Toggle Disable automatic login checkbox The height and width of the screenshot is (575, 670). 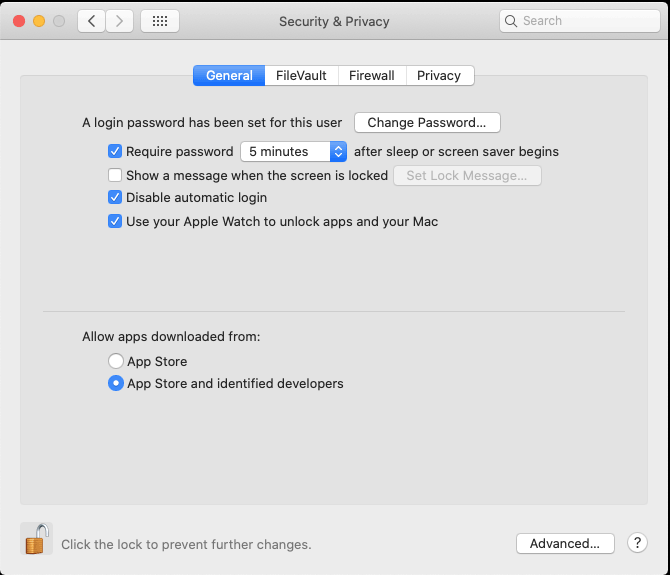(115, 198)
